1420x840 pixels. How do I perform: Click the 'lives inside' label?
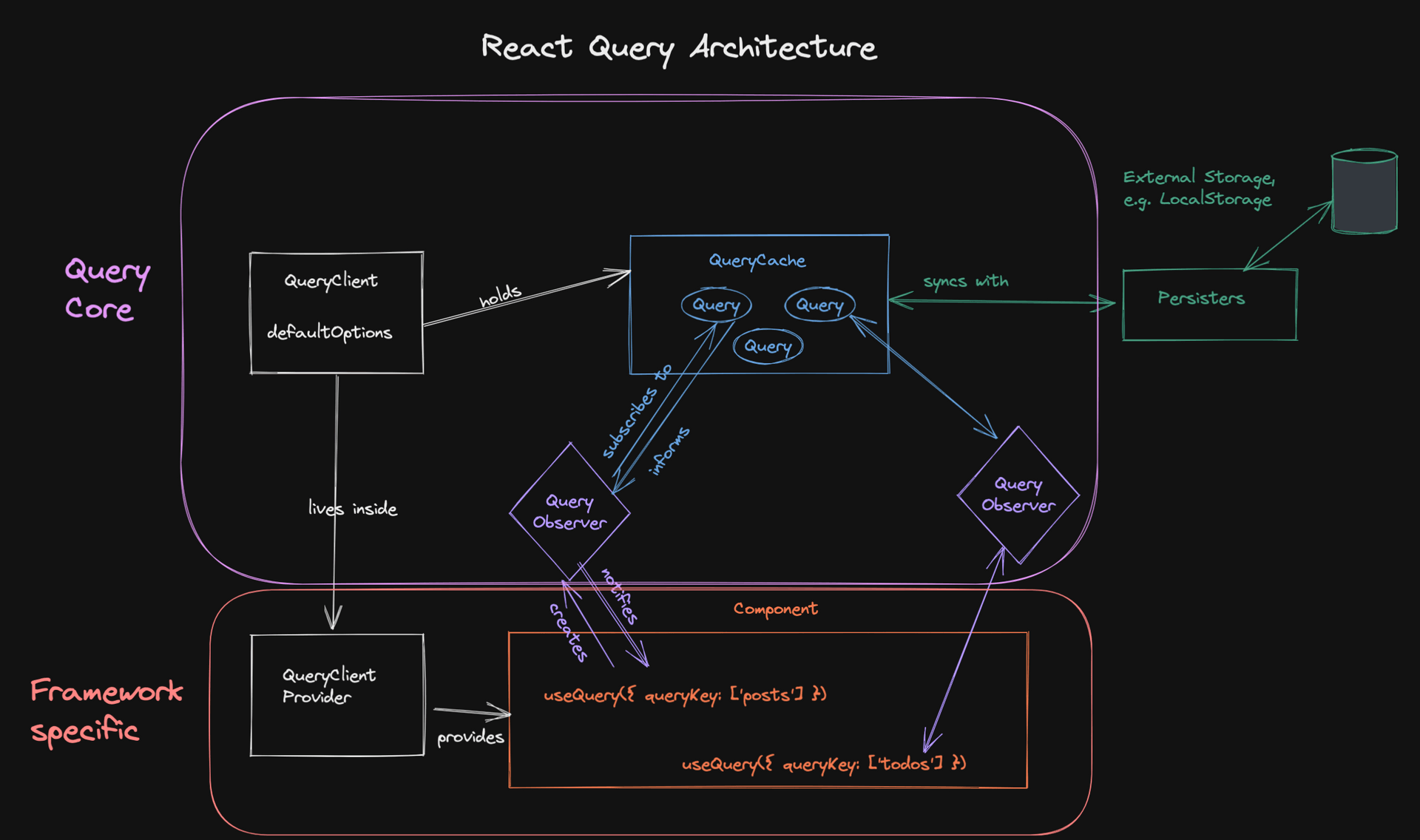tap(353, 509)
